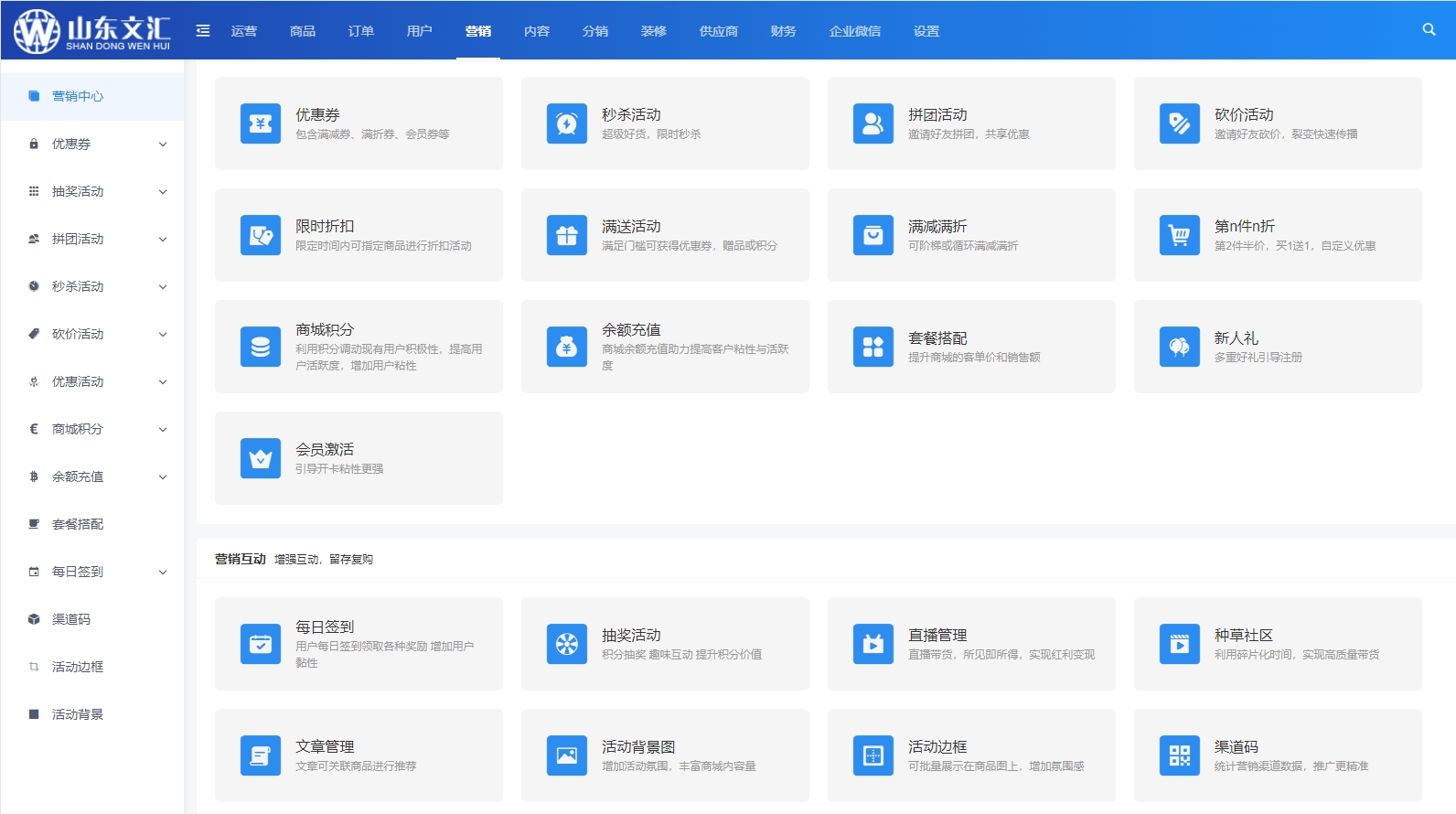Click the 每日签到 calendar check icon

[x=261, y=644]
